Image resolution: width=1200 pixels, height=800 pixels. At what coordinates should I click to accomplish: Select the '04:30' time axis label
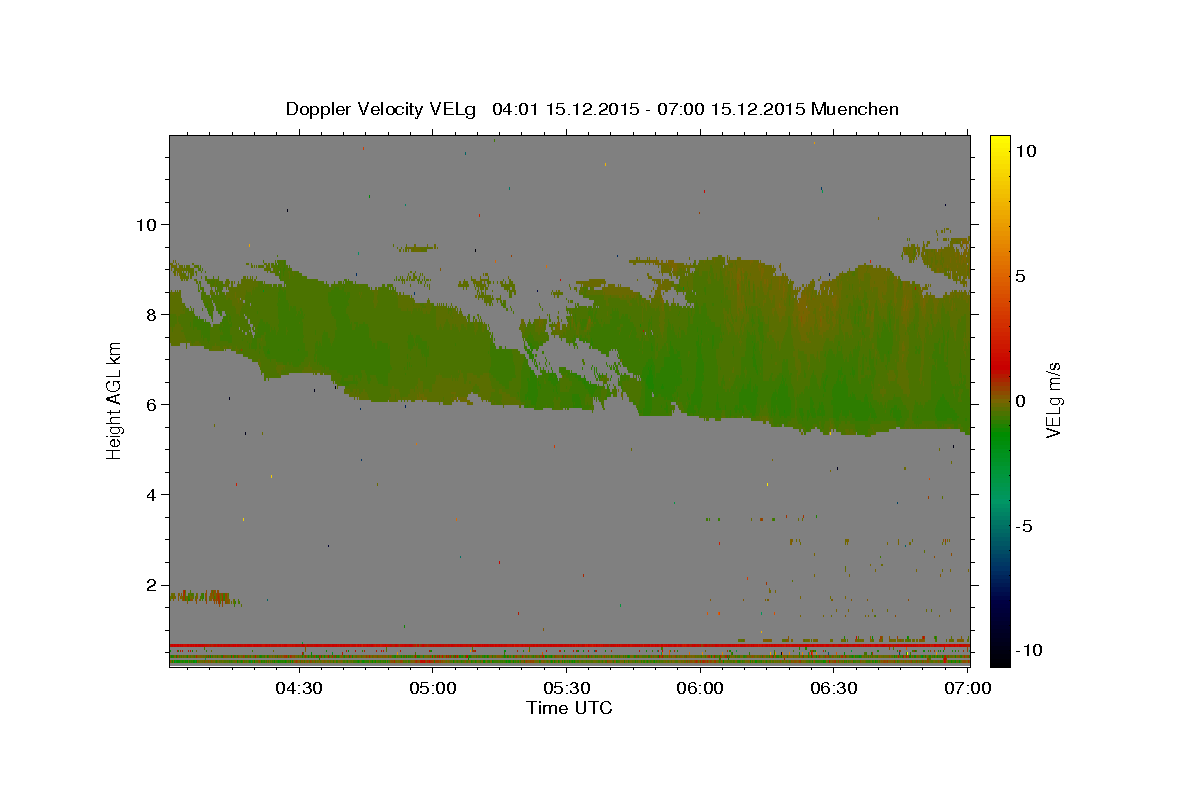point(298,688)
